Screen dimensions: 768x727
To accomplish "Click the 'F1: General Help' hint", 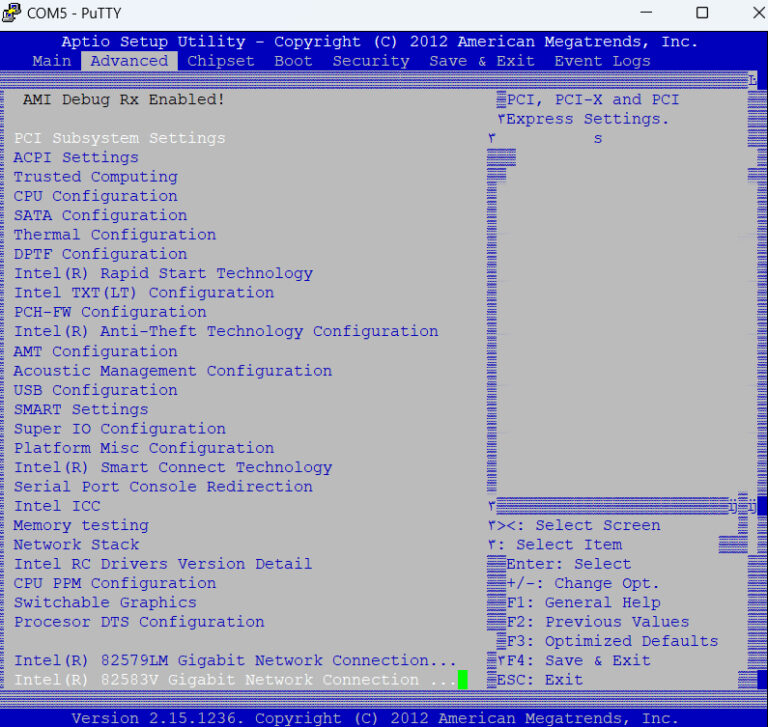I will point(583,603).
